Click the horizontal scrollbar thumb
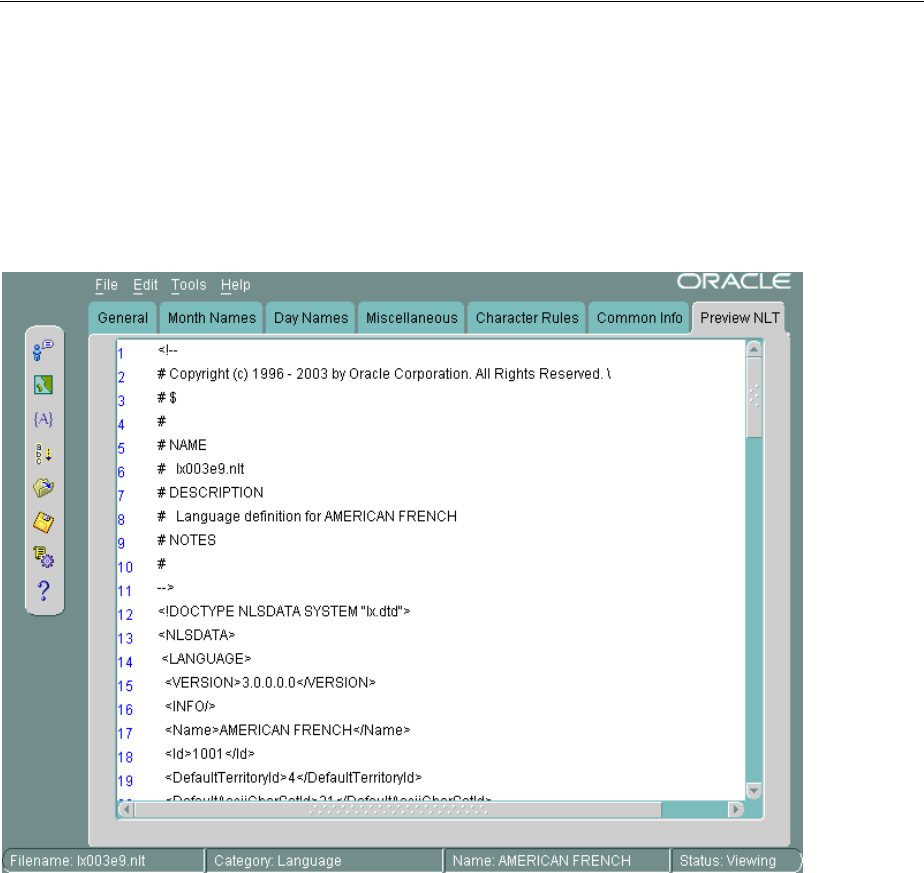This screenshot has height=873, width=924. click(x=398, y=809)
